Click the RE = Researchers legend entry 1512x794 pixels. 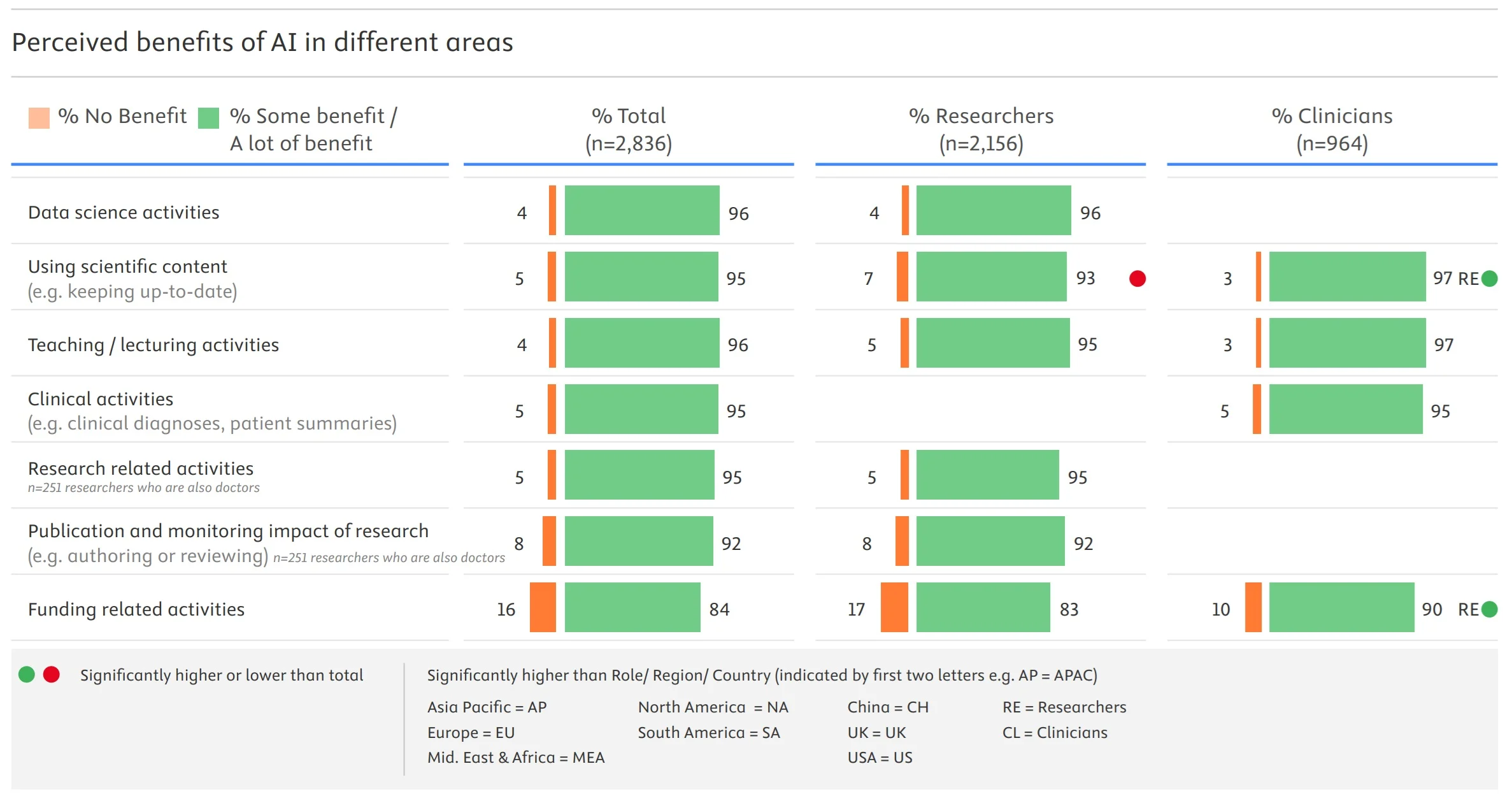[1064, 707]
